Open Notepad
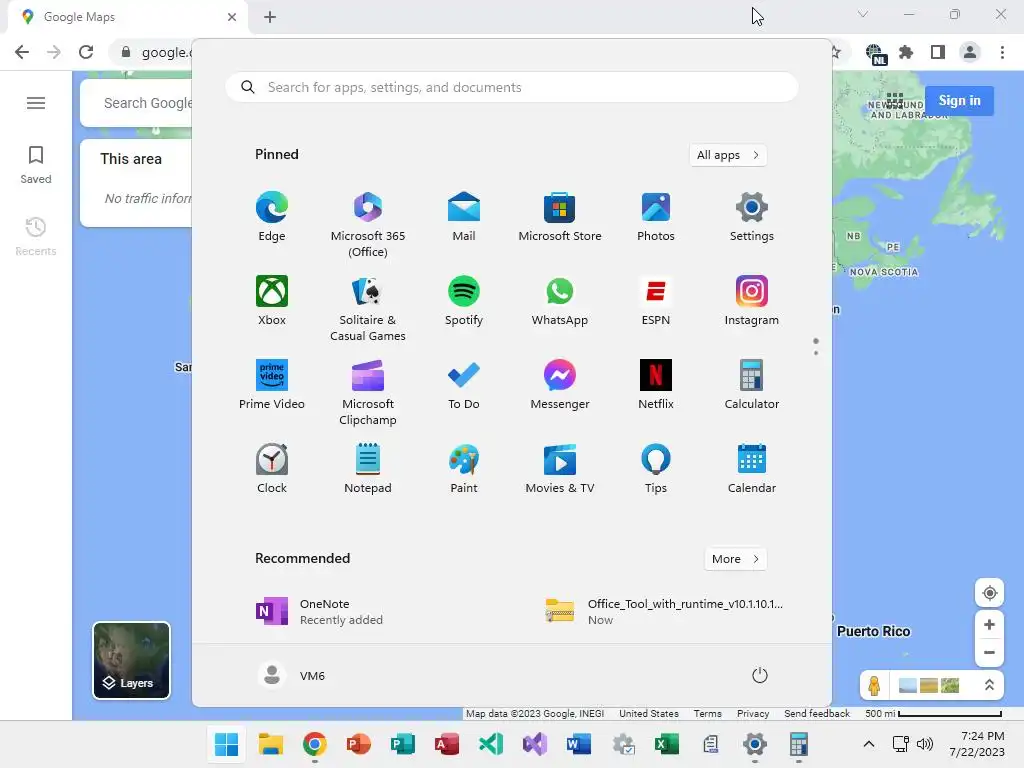The width and height of the screenshot is (1024, 768). (x=368, y=469)
